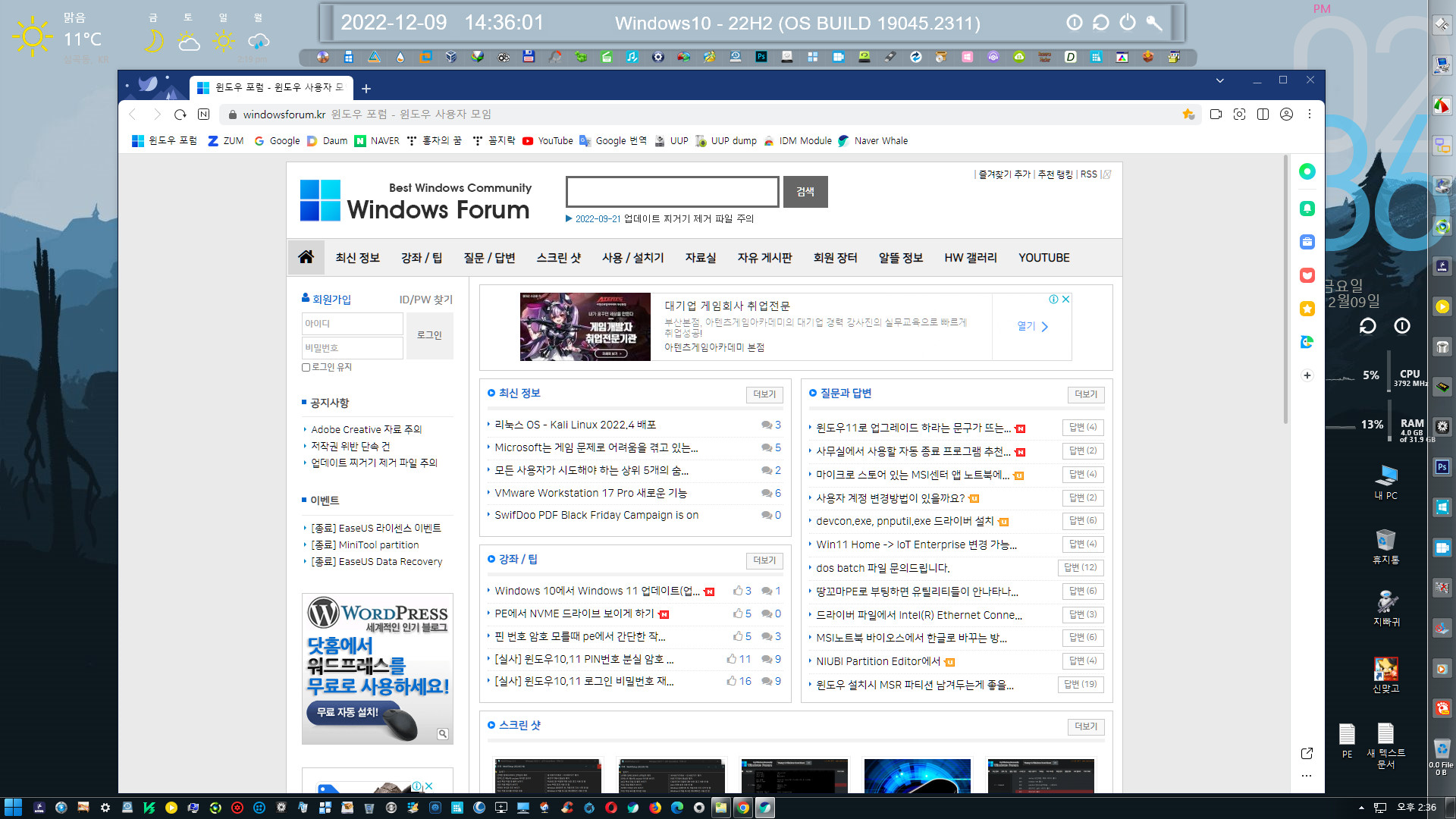Show hidden system tray icons arrow
The image size is (1456, 819).
(x=1361, y=808)
